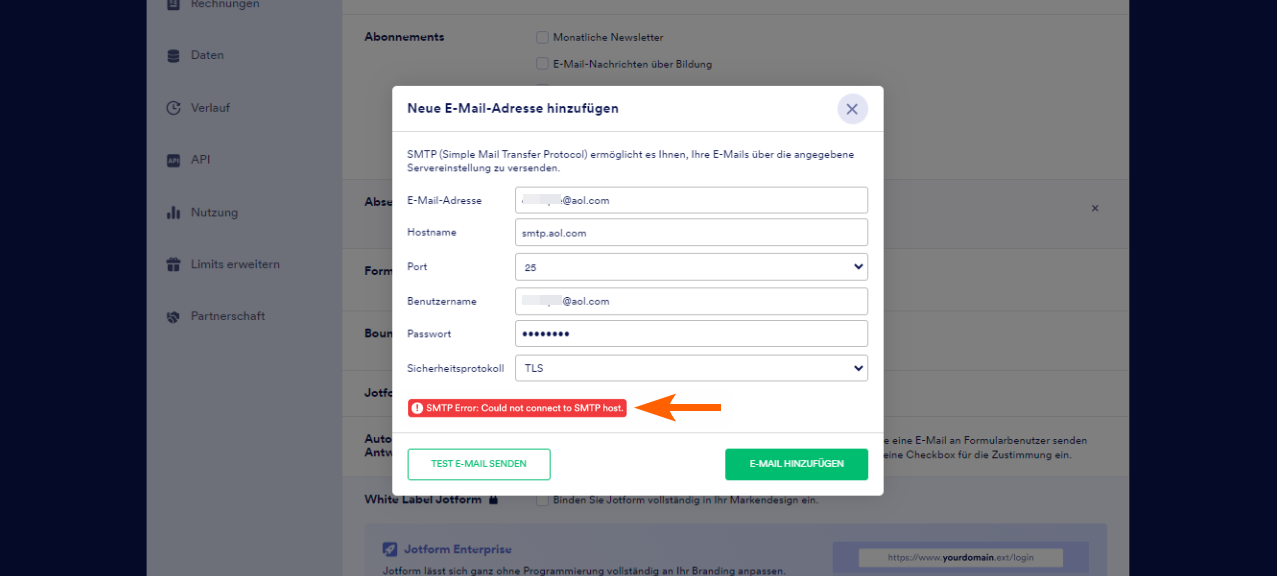
Task: Click the Limits erweitern gift icon
Action: click(x=174, y=265)
